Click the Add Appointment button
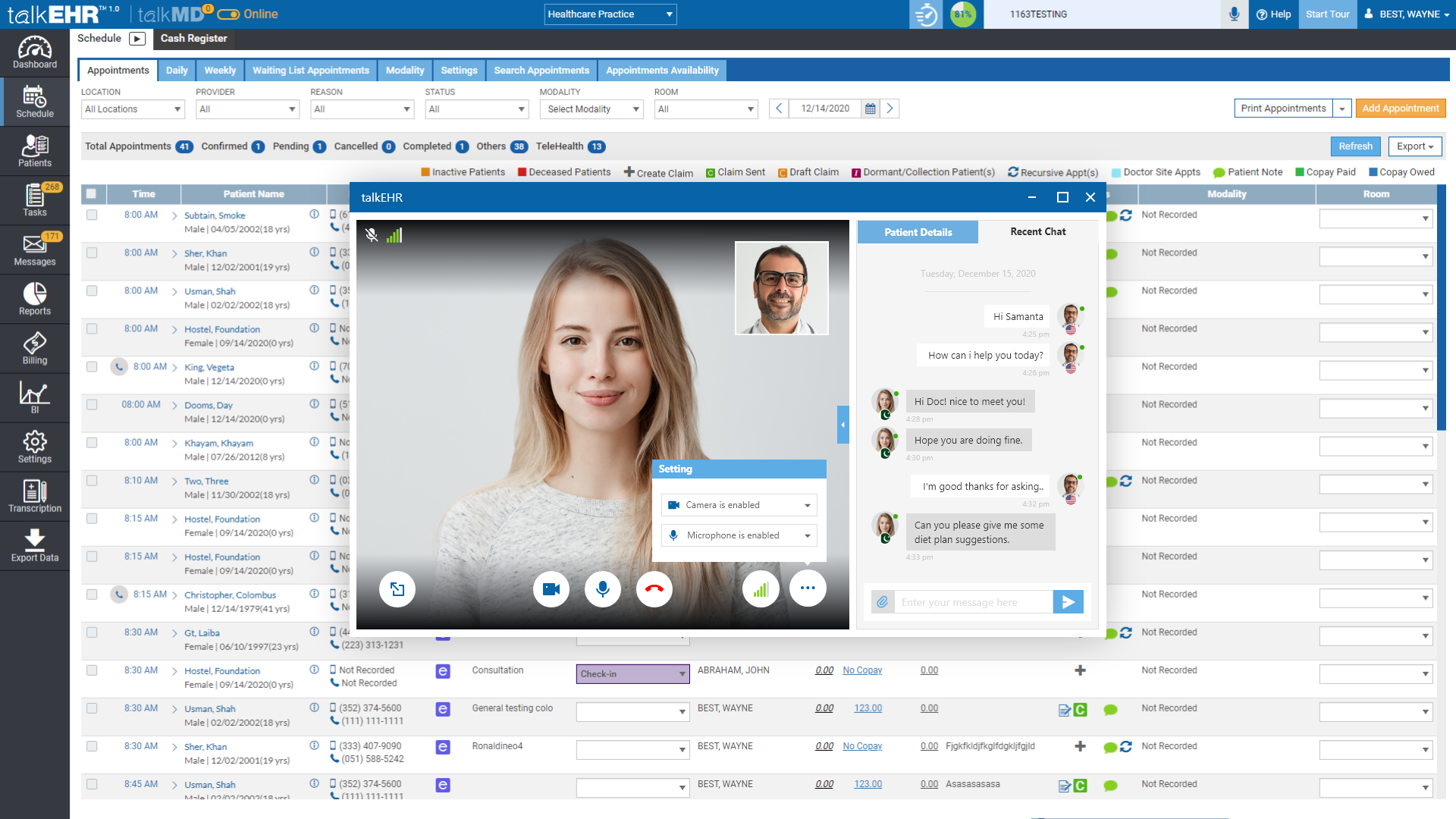The height and width of the screenshot is (819, 1456). tap(1400, 108)
